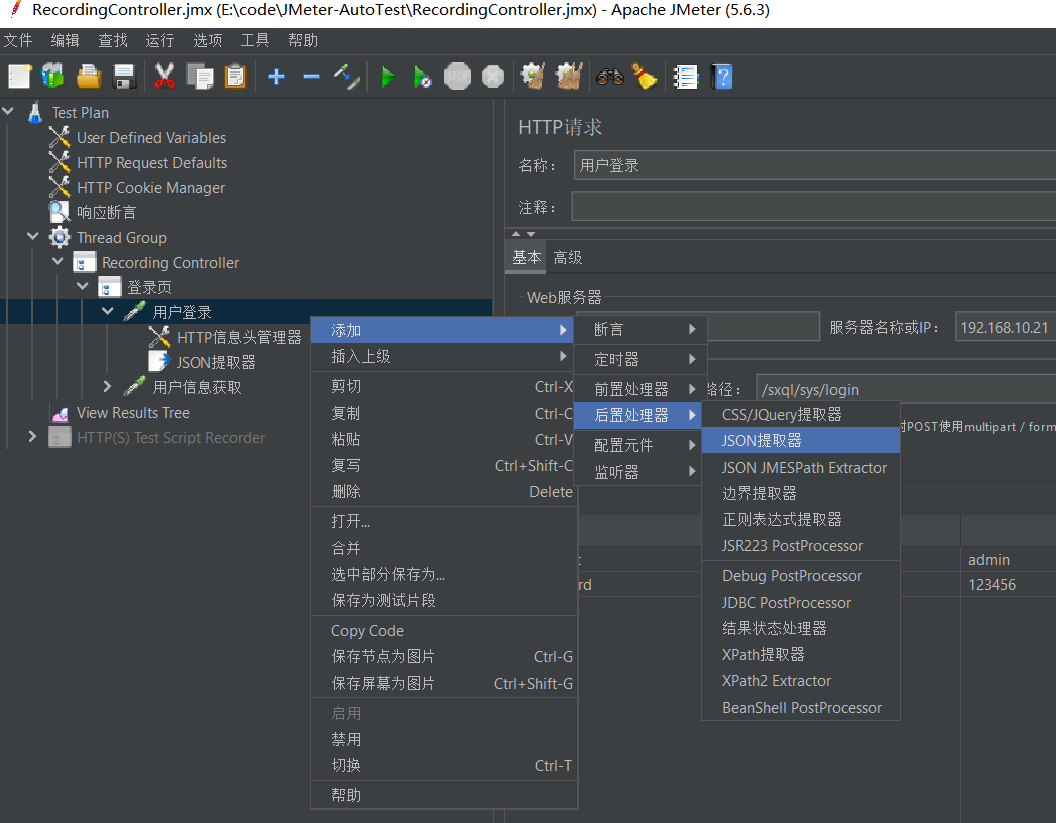
Task: Choose 正则表达式提取器 menu entry
Action: coord(801,519)
